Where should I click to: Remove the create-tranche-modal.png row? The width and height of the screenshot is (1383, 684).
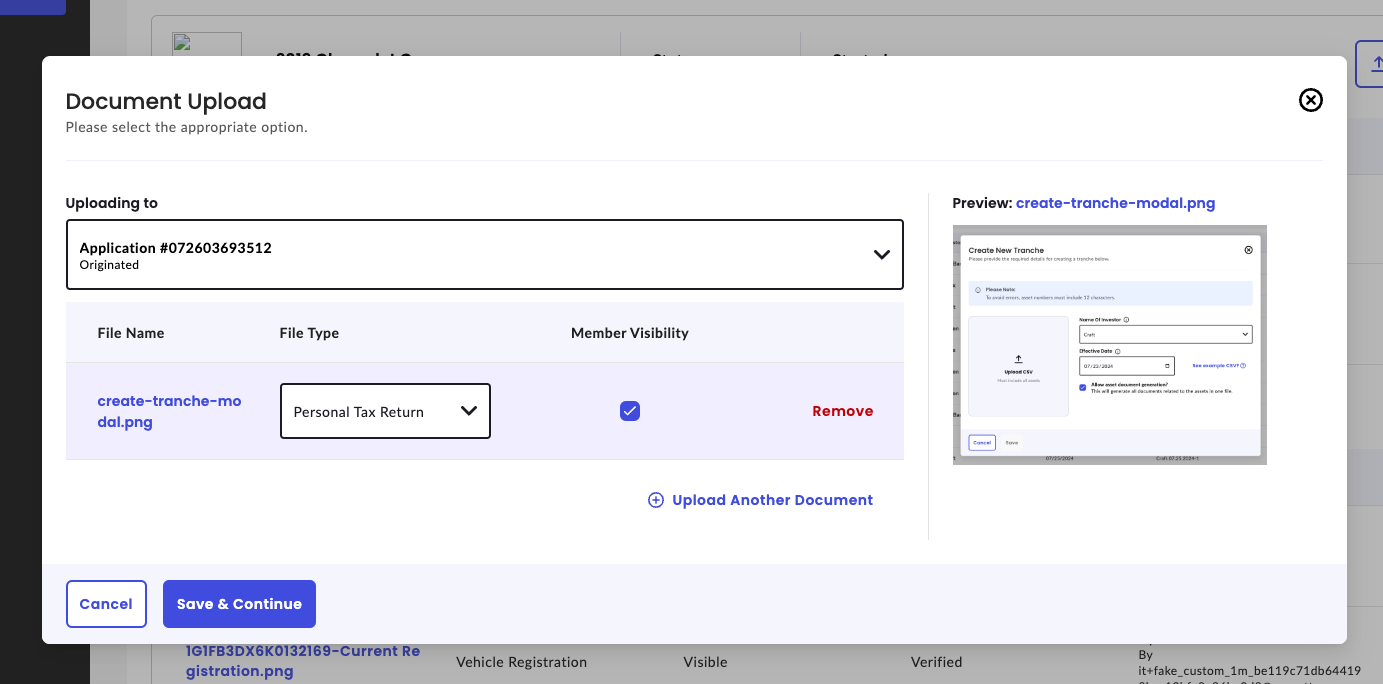click(842, 411)
